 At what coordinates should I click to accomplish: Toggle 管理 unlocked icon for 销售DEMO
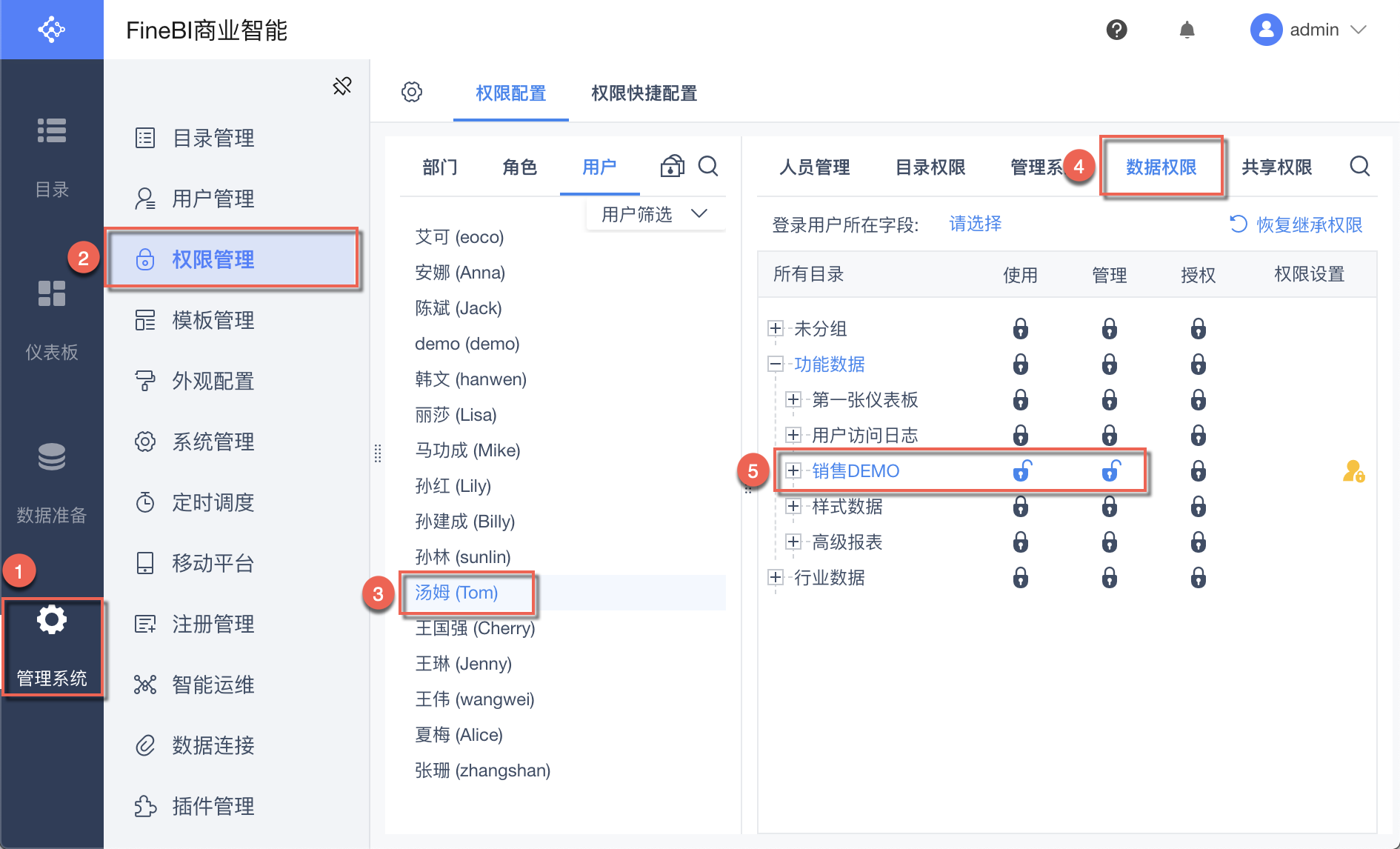pos(1111,470)
